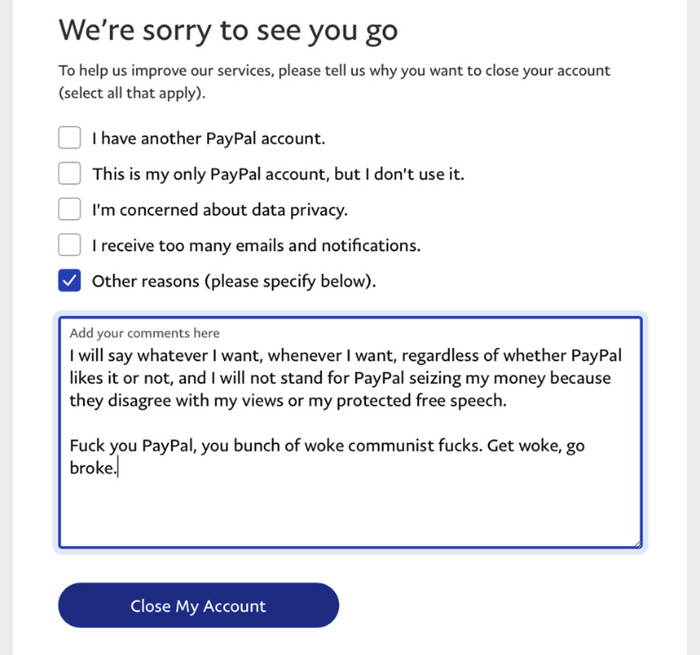Click the empty area at bottom of comments box
The height and width of the screenshot is (655, 700).
pyautogui.click(x=350, y=515)
